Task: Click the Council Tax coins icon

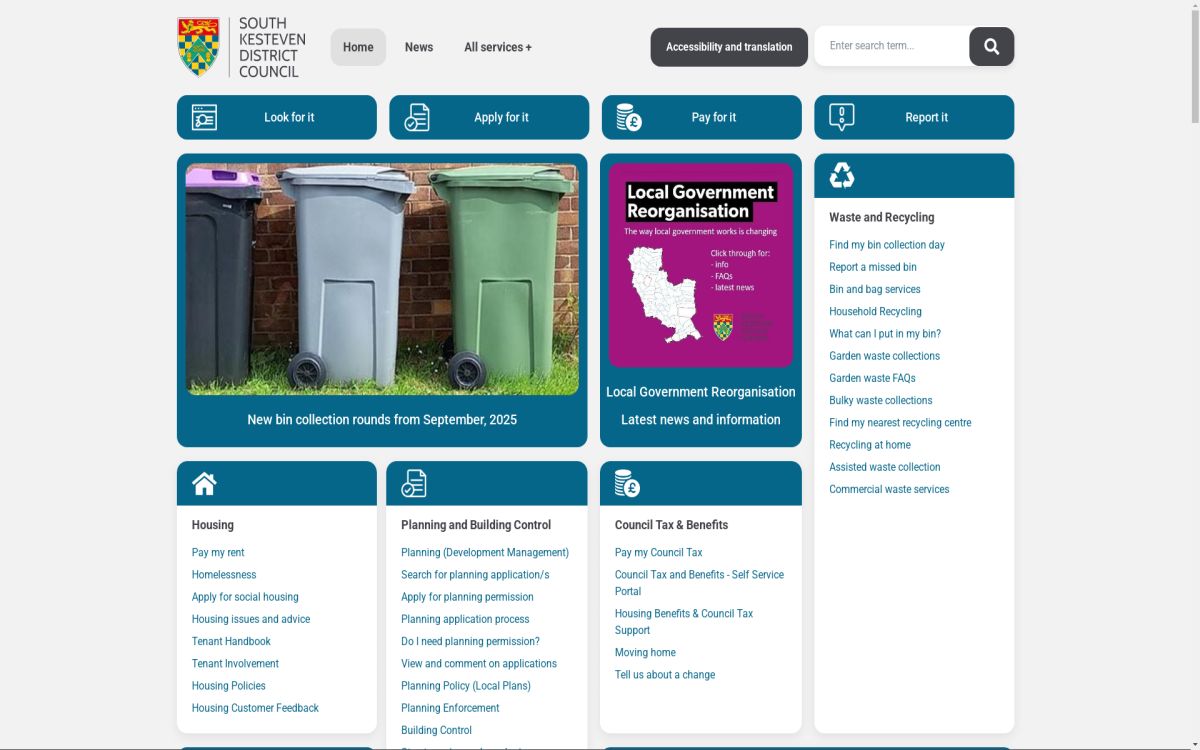Action: tap(627, 483)
